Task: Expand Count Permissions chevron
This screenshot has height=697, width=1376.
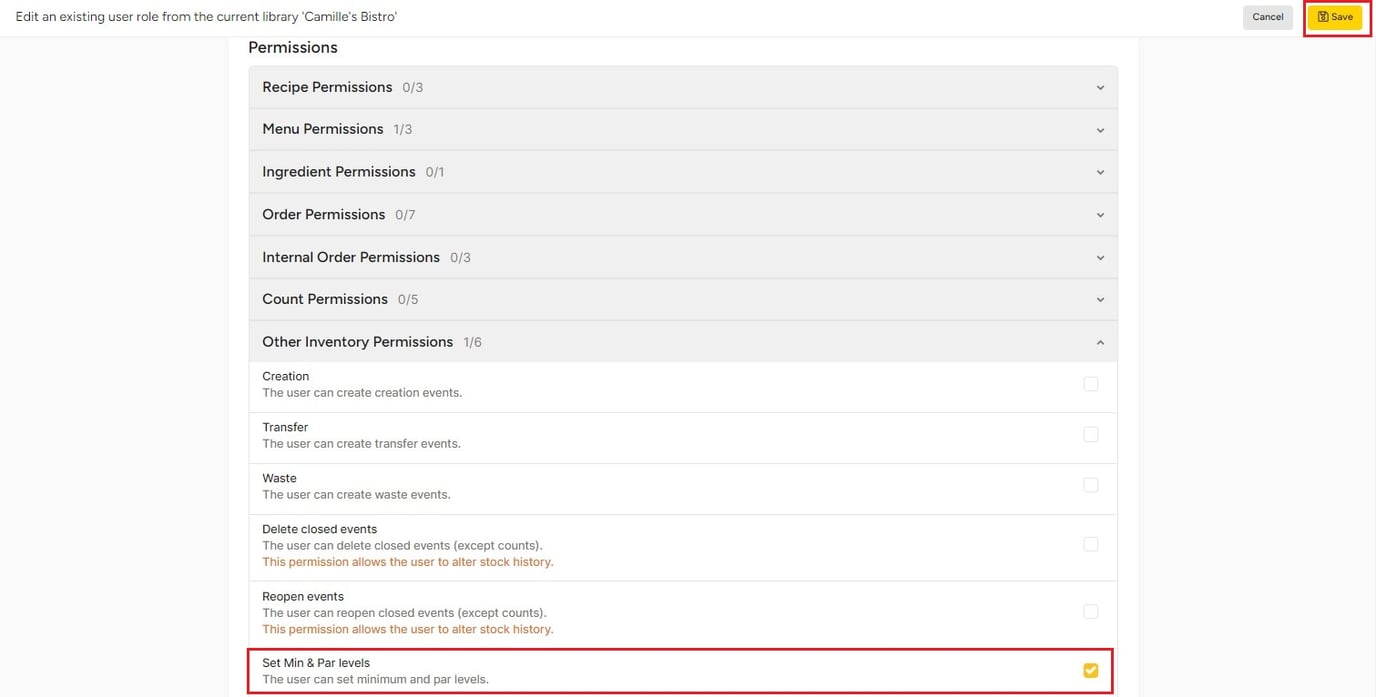Action: [x=1100, y=300]
